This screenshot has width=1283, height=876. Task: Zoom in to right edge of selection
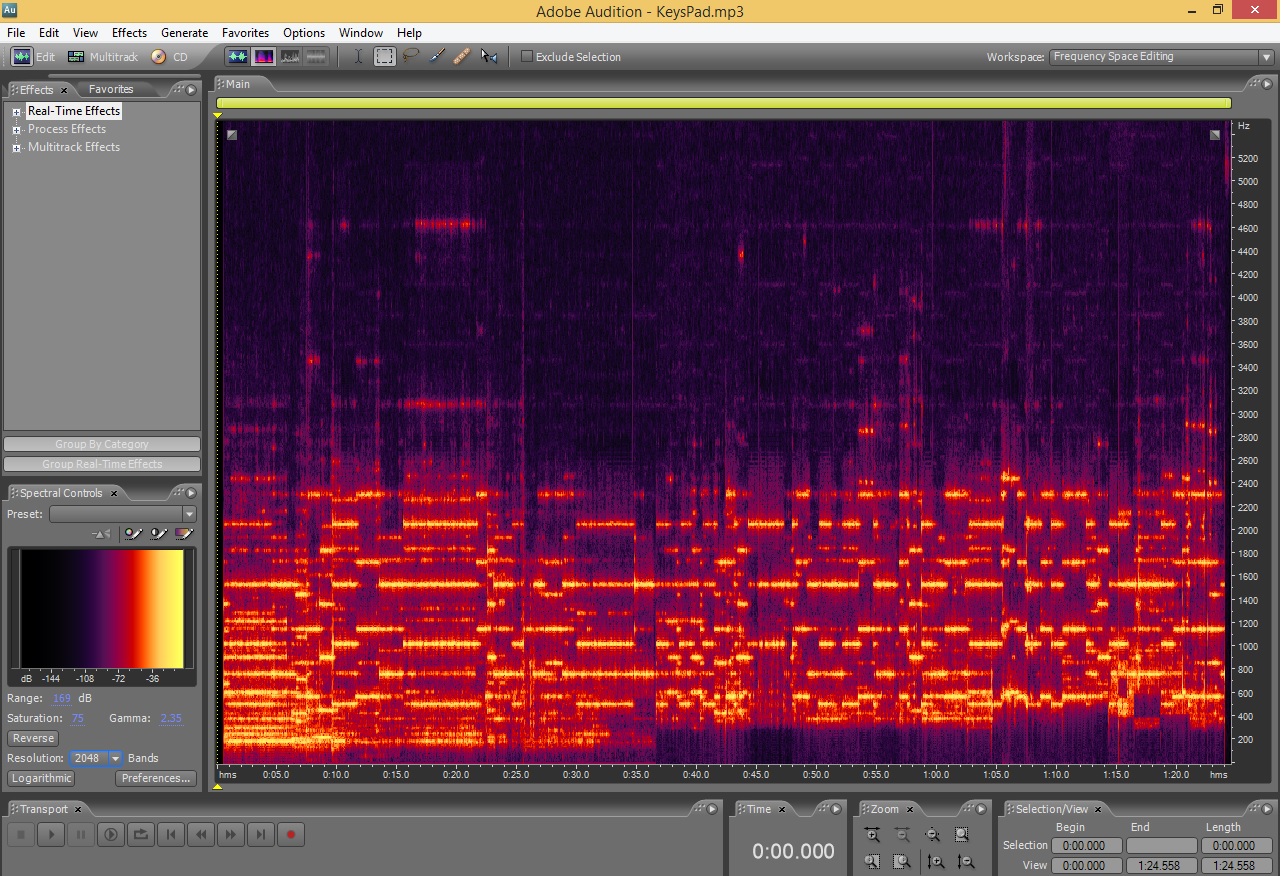903,862
